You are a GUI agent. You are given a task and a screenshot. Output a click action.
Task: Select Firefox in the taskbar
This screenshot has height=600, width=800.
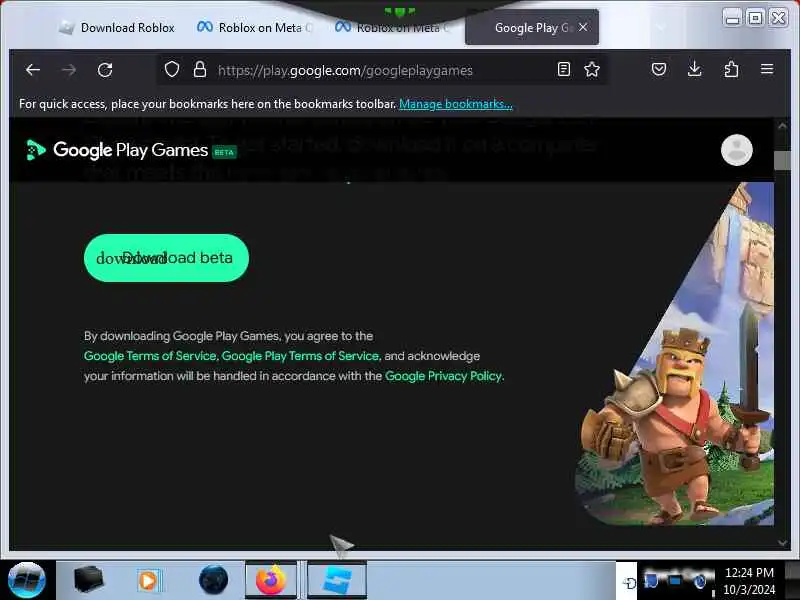click(271, 580)
